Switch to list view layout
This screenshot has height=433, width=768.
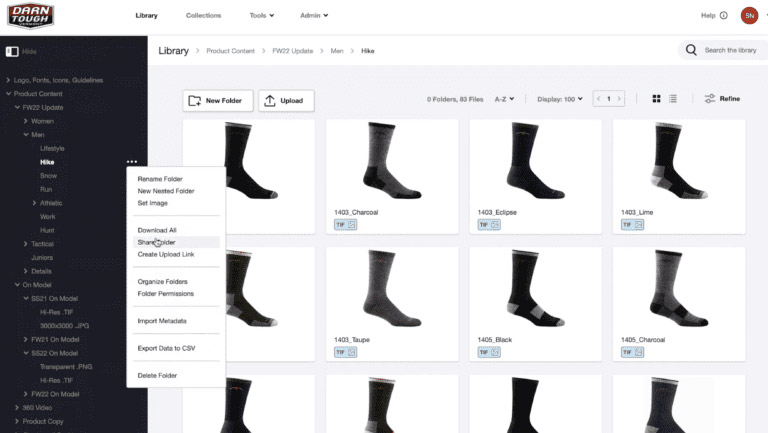coord(673,99)
